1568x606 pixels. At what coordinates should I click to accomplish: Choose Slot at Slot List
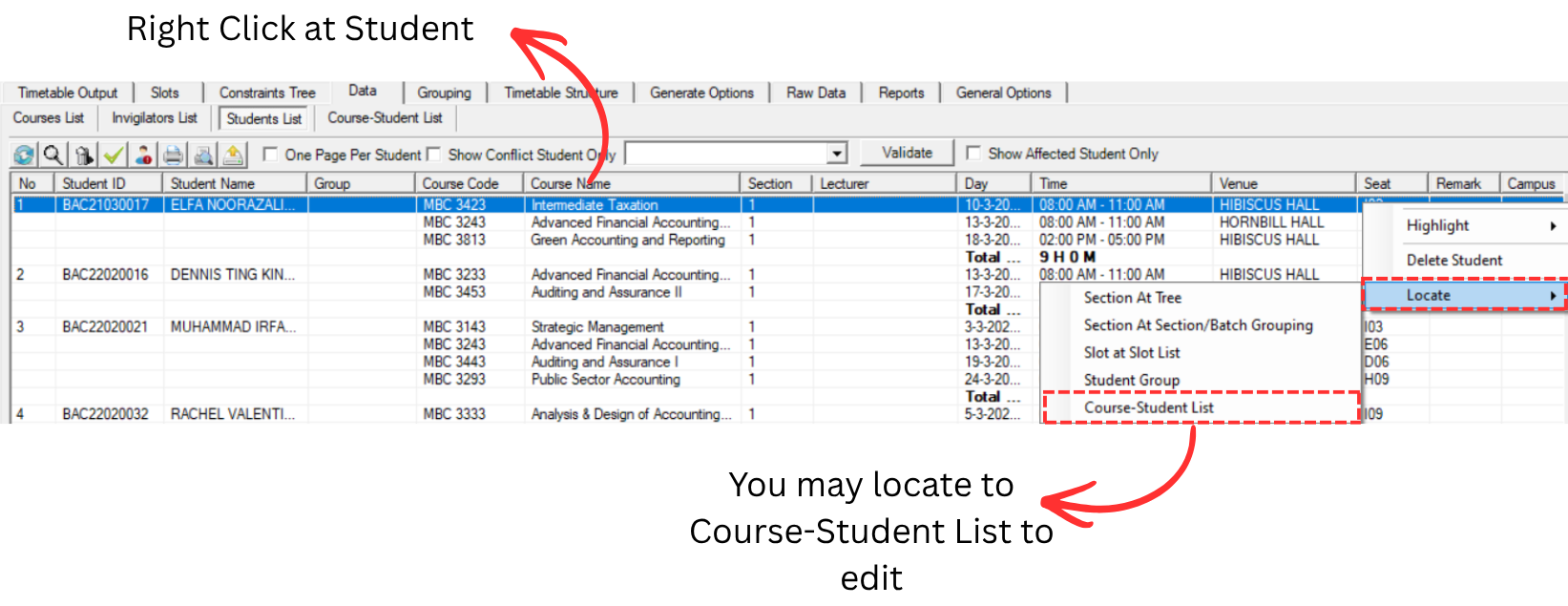(x=1131, y=352)
